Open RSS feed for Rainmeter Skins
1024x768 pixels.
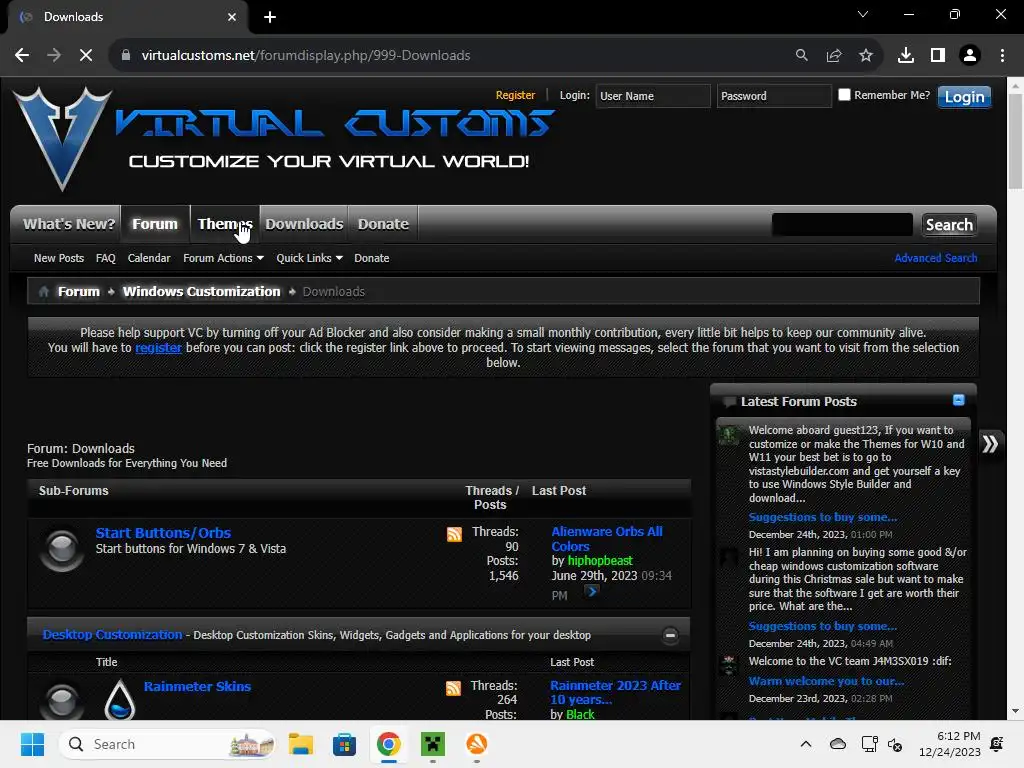pos(453,688)
